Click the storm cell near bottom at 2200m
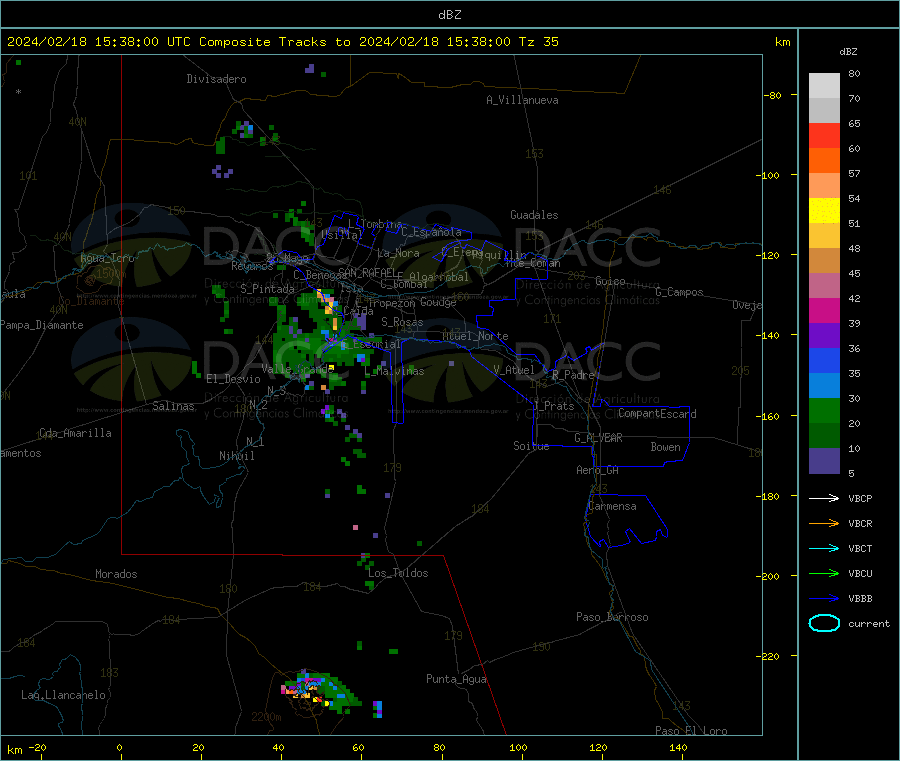Viewport: 900px width, 761px height. click(x=319, y=692)
